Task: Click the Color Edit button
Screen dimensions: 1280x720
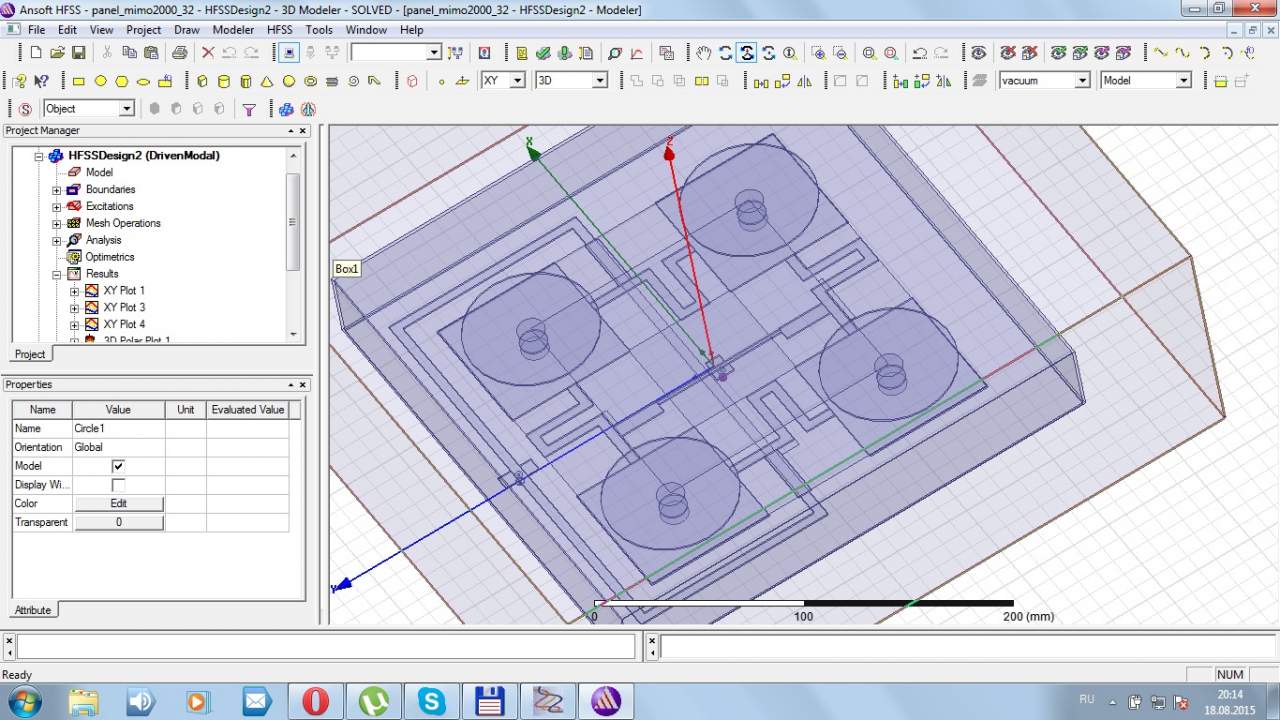Action: coord(118,504)
